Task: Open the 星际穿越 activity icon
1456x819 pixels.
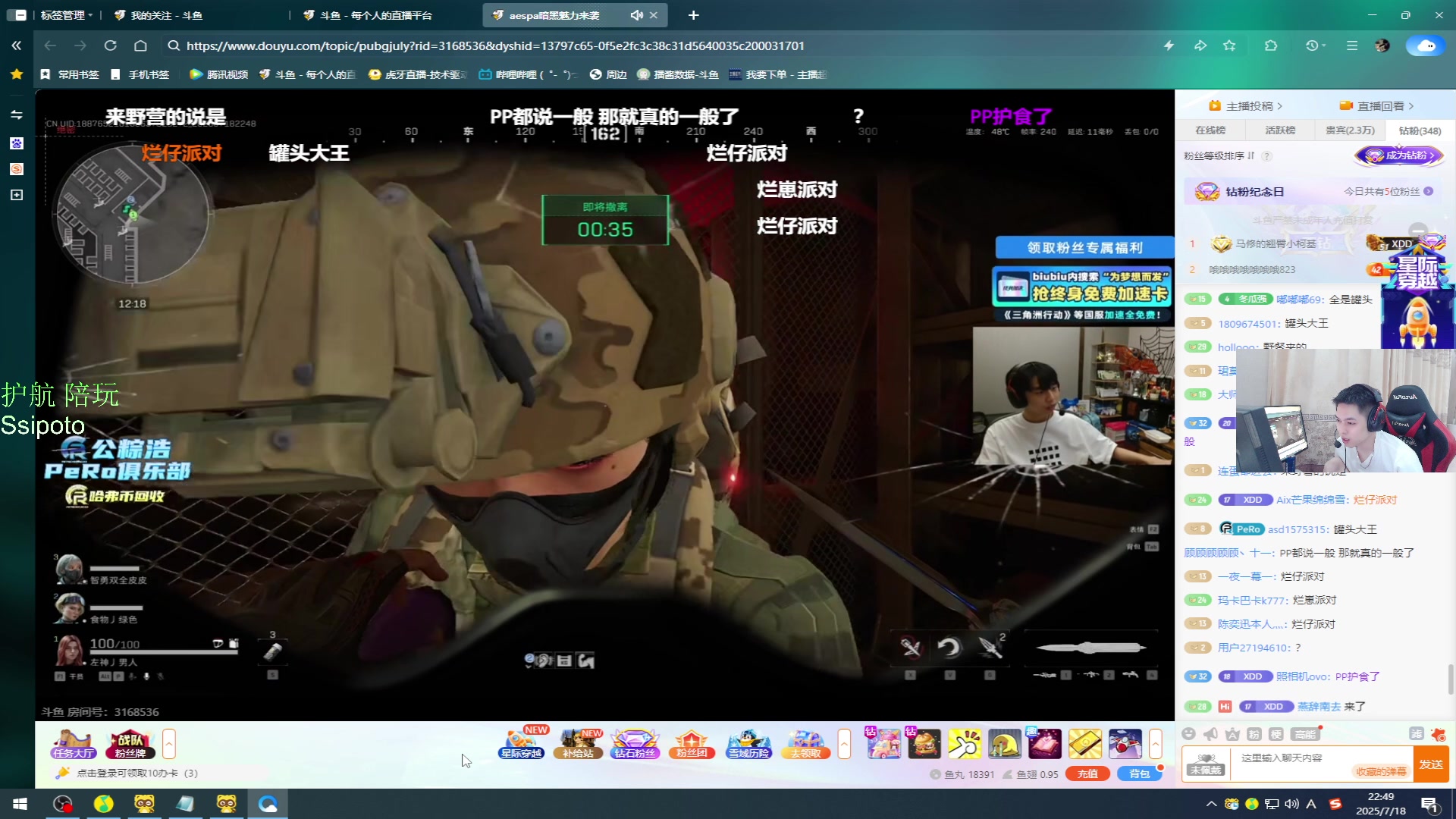Action: point(521,743)
